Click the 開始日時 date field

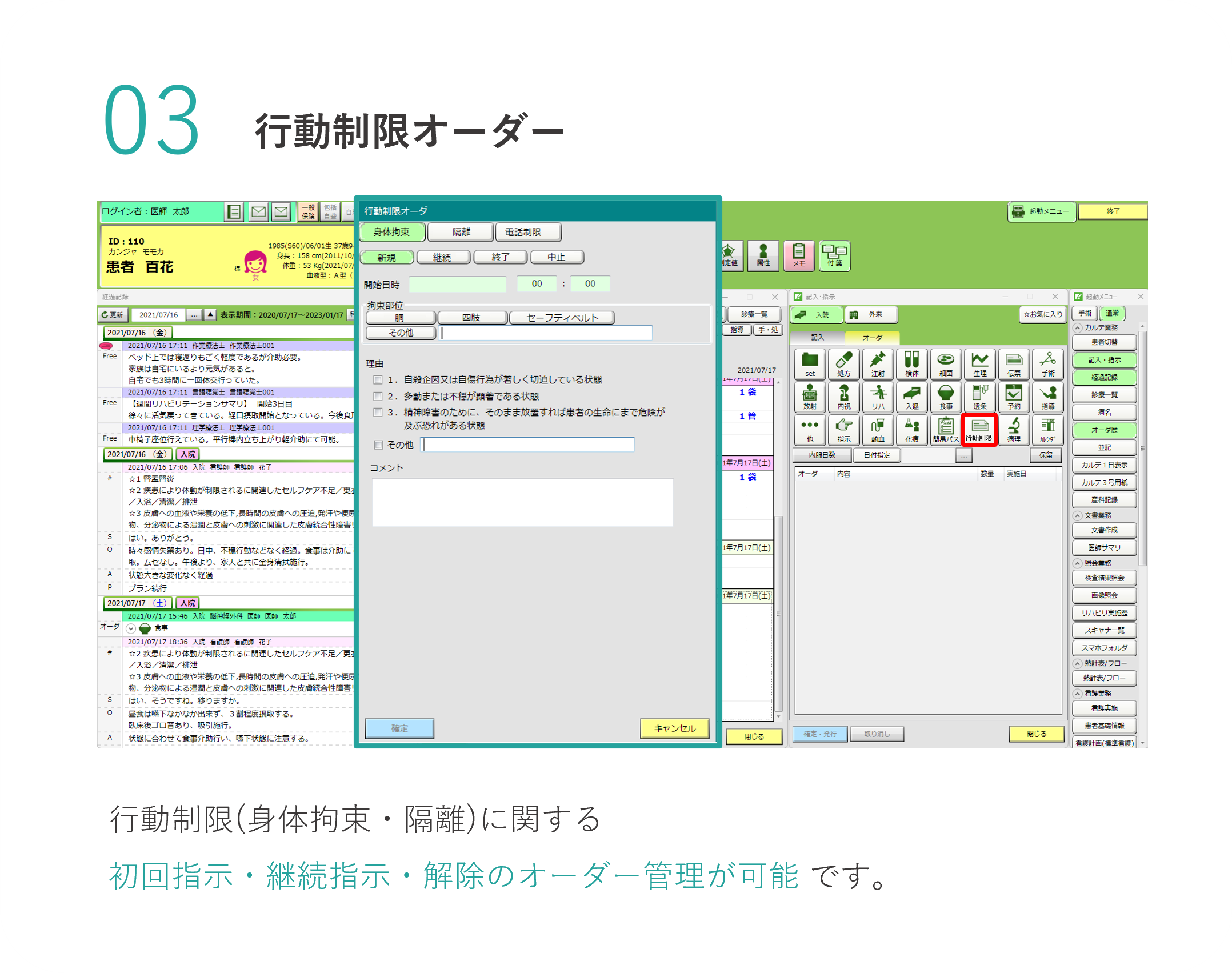(x=457, y=284)
